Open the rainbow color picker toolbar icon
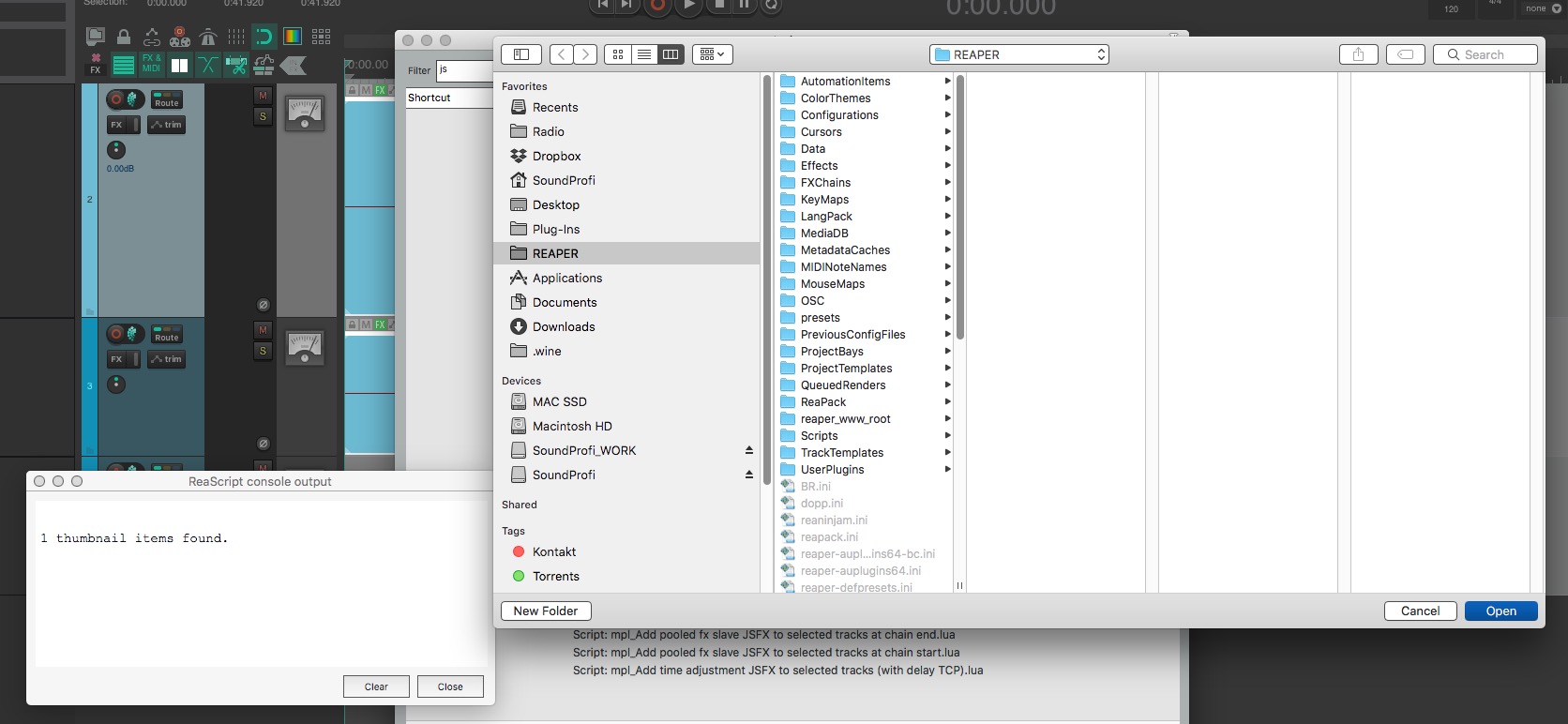This screenshot has height=724, width=1568. 293,37
